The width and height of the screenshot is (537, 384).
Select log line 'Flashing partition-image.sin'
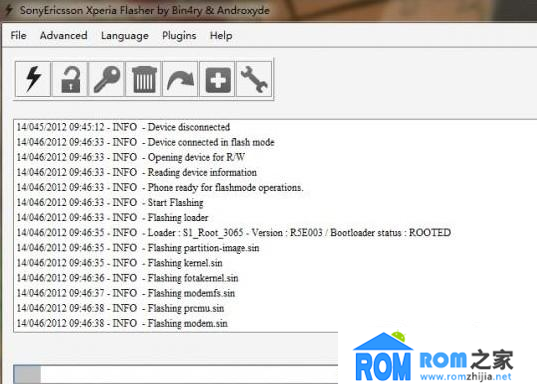[138, 248]
